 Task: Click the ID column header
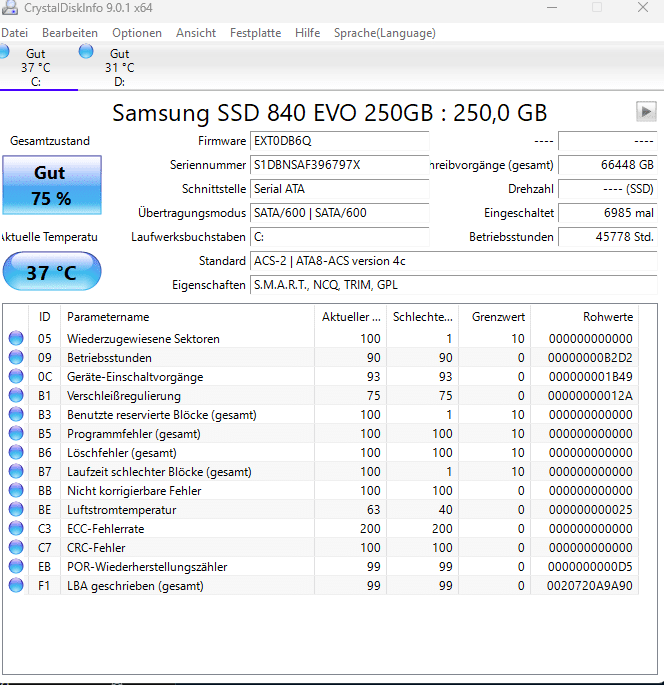coord(45,317)
